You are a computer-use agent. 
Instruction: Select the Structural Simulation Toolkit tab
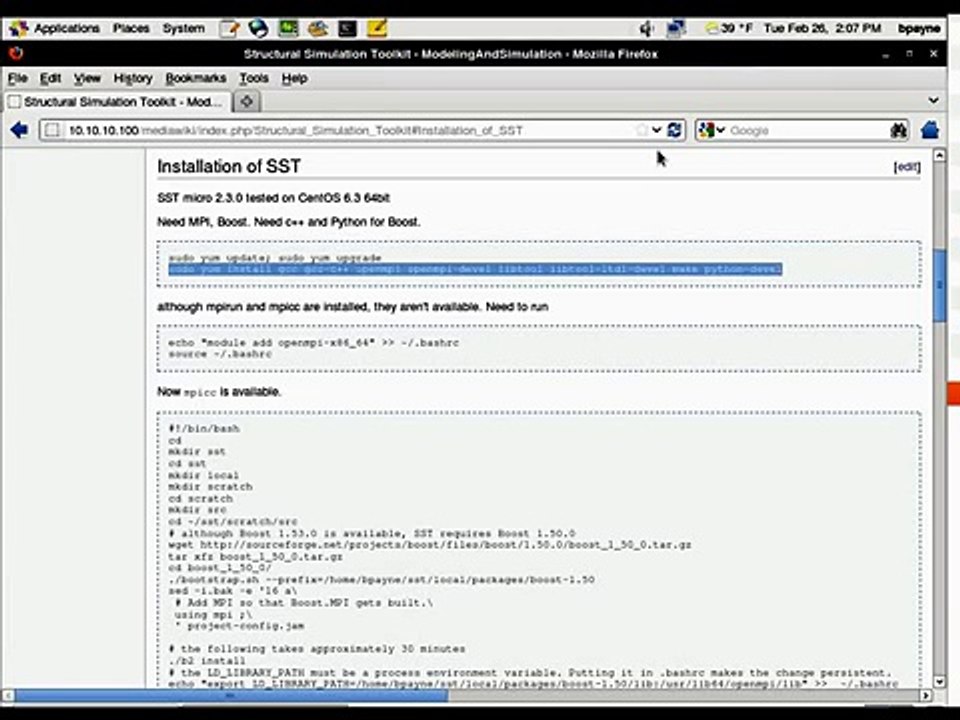tap(119, 102)
